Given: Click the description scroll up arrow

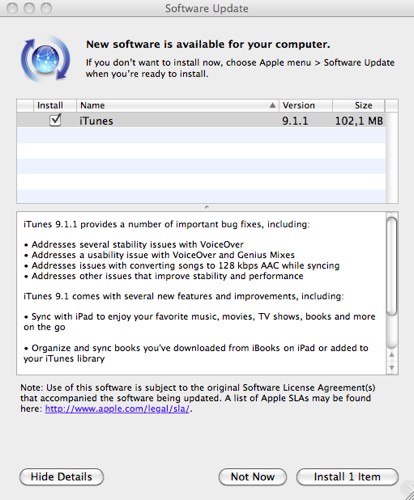Looking at the screenshot, I should pyautogui.click(x=392, y=355).
